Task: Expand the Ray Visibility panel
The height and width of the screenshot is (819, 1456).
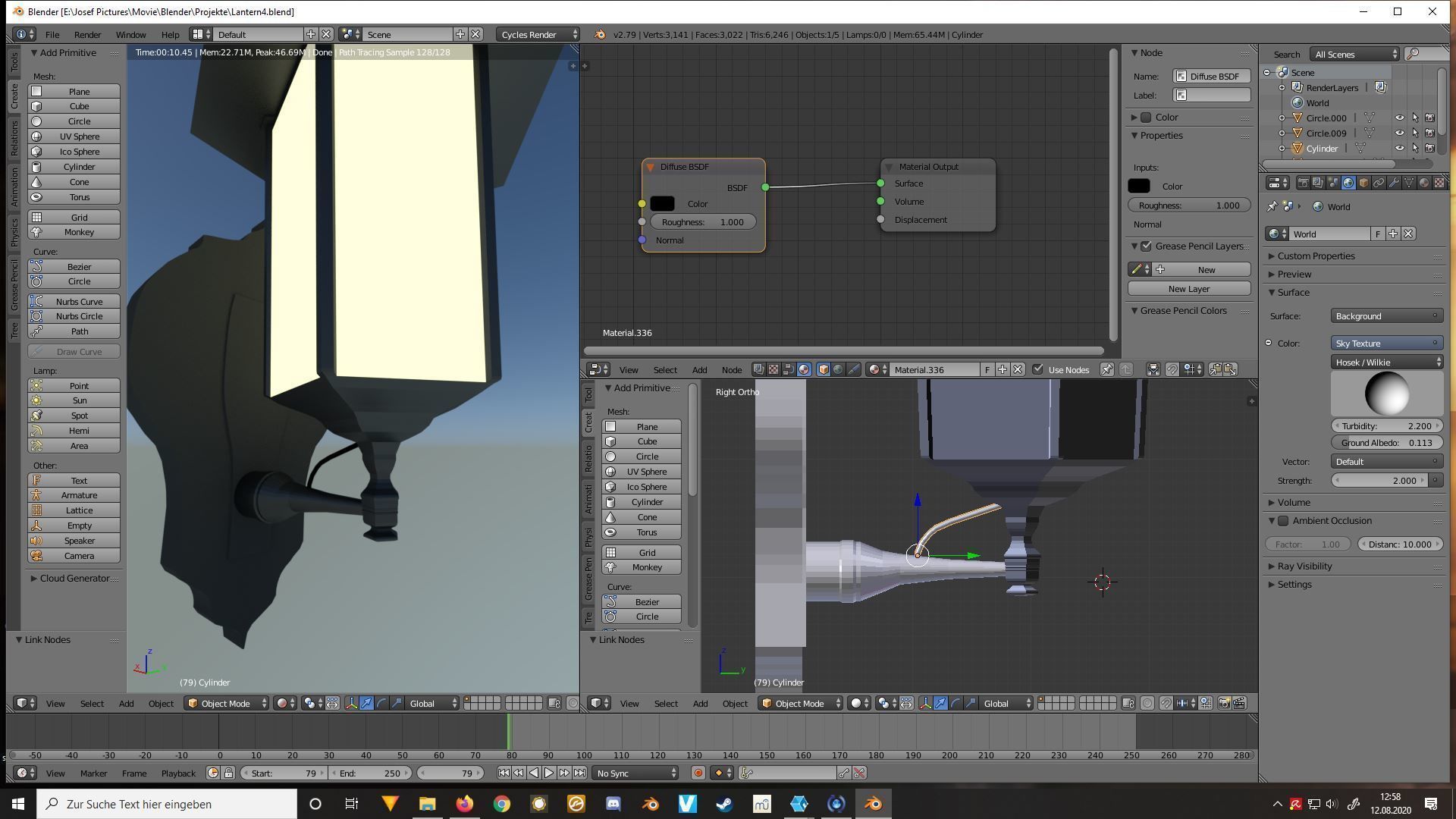Action: [1304, 566]
